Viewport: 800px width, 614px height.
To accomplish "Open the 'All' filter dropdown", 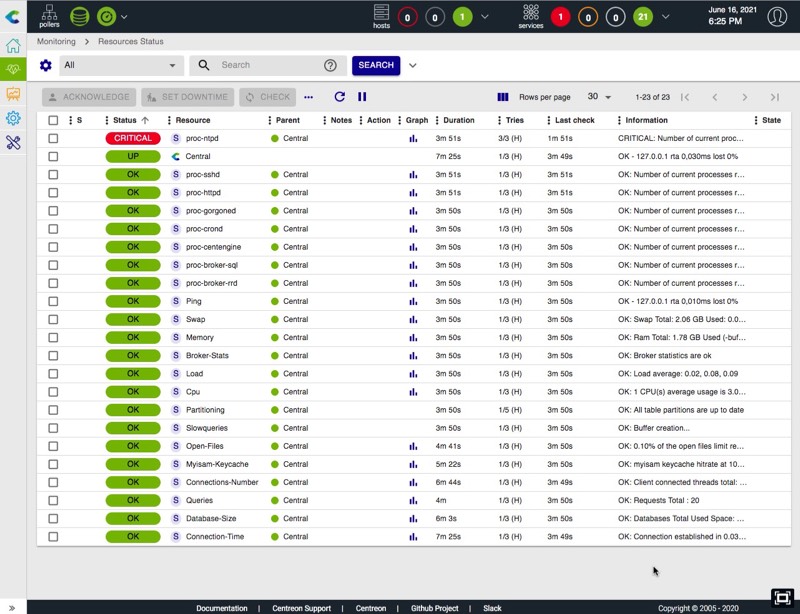I will 120,65.
